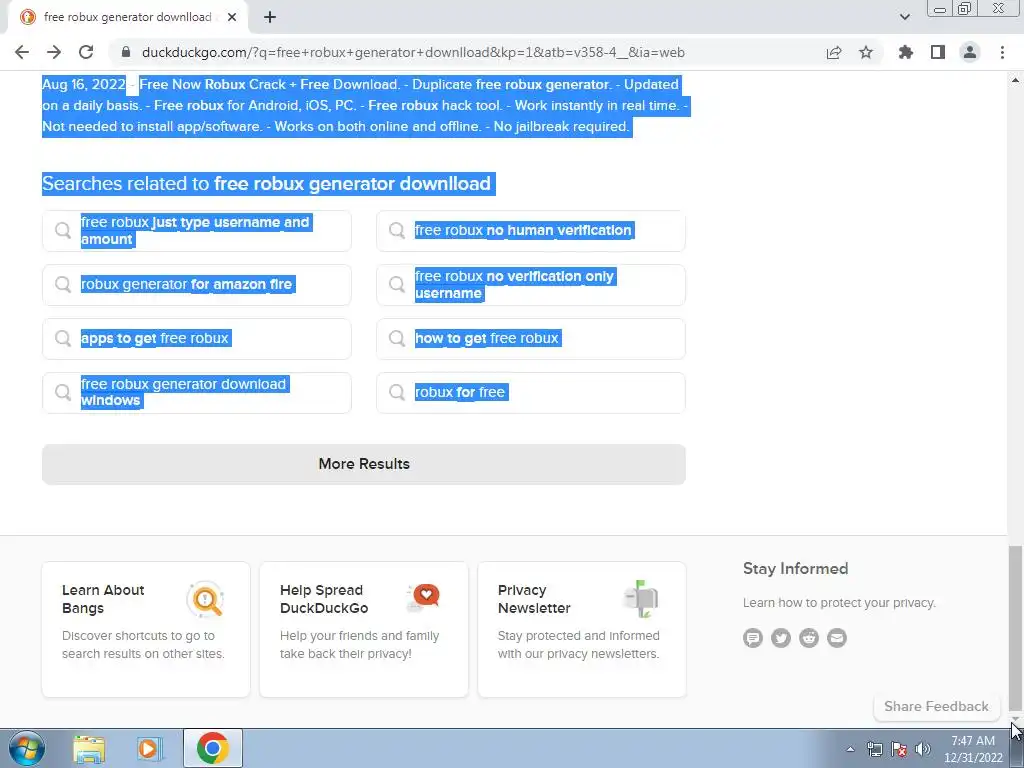Open the email newsletter envelope icon

(x=837, y=638)
